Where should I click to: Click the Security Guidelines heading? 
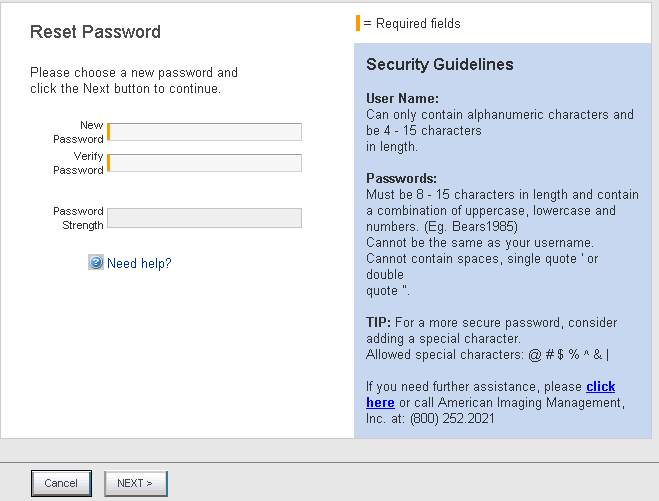440,64
